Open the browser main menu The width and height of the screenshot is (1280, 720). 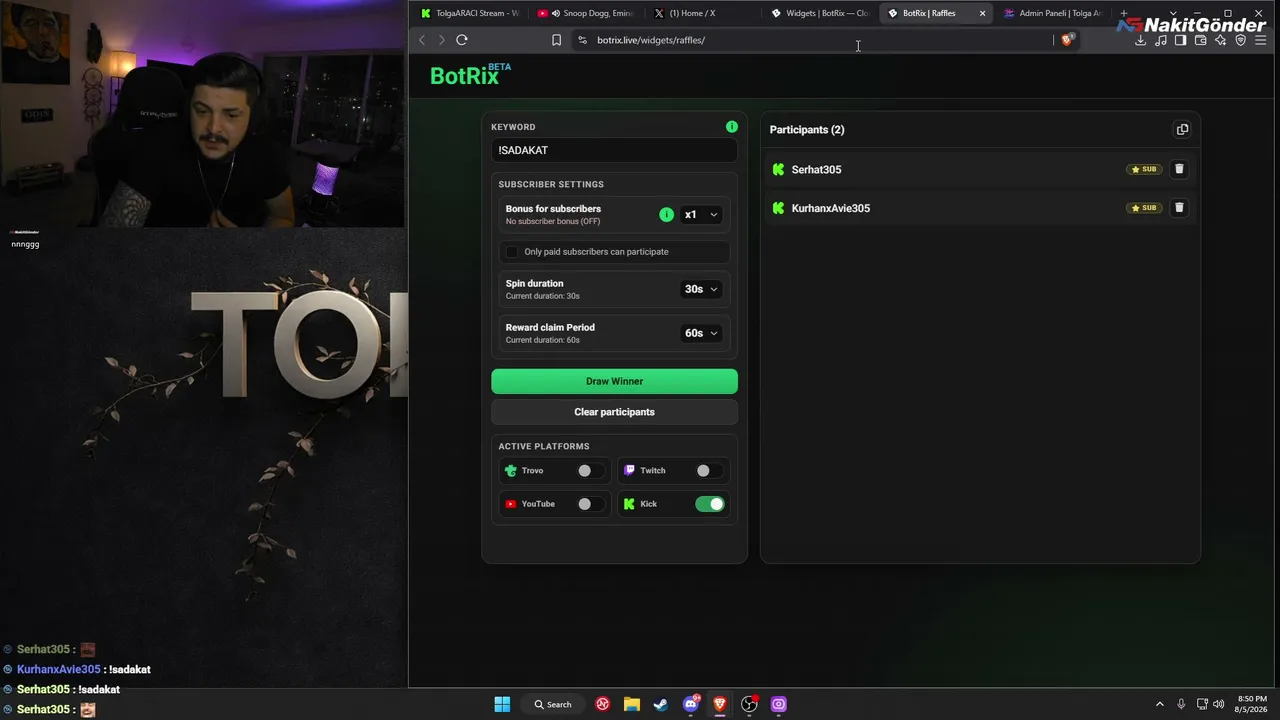tap(1261, 40)
